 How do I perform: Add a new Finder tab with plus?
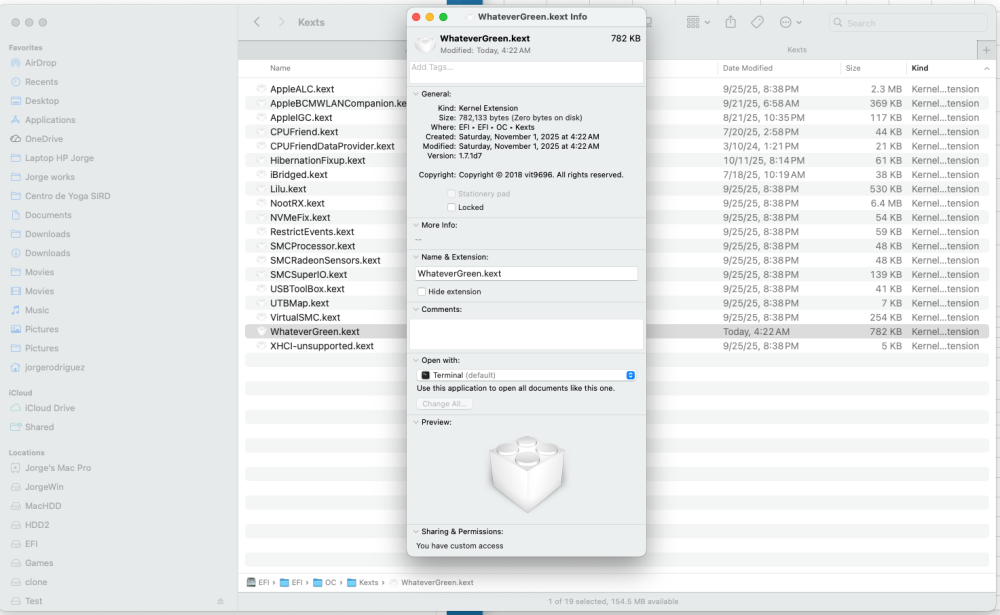986,50
